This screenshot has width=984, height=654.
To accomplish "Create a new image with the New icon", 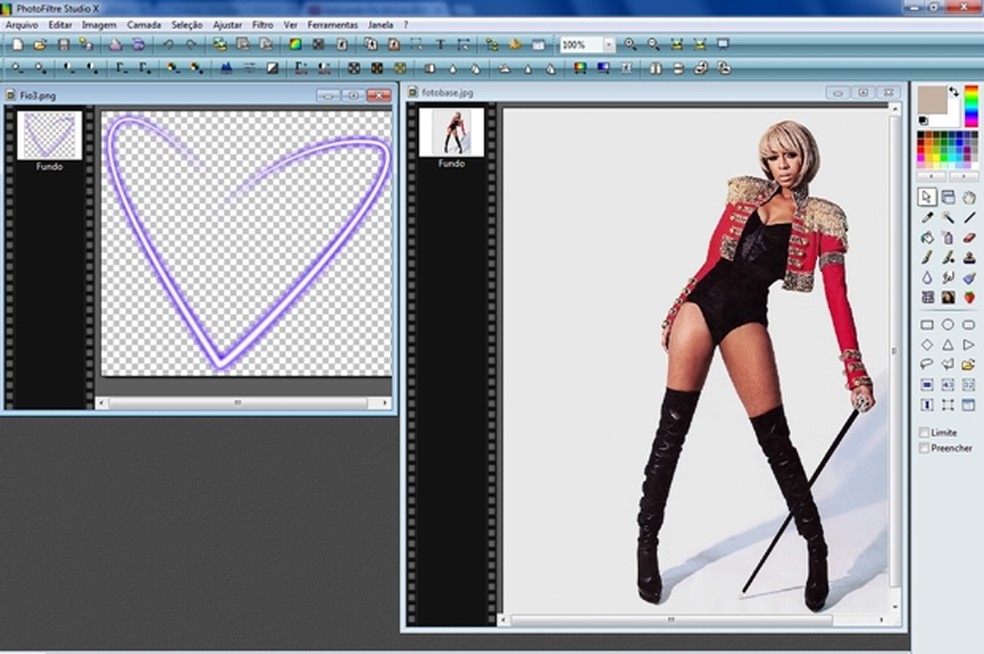I will pyautogui.click(x=18, y=45).
